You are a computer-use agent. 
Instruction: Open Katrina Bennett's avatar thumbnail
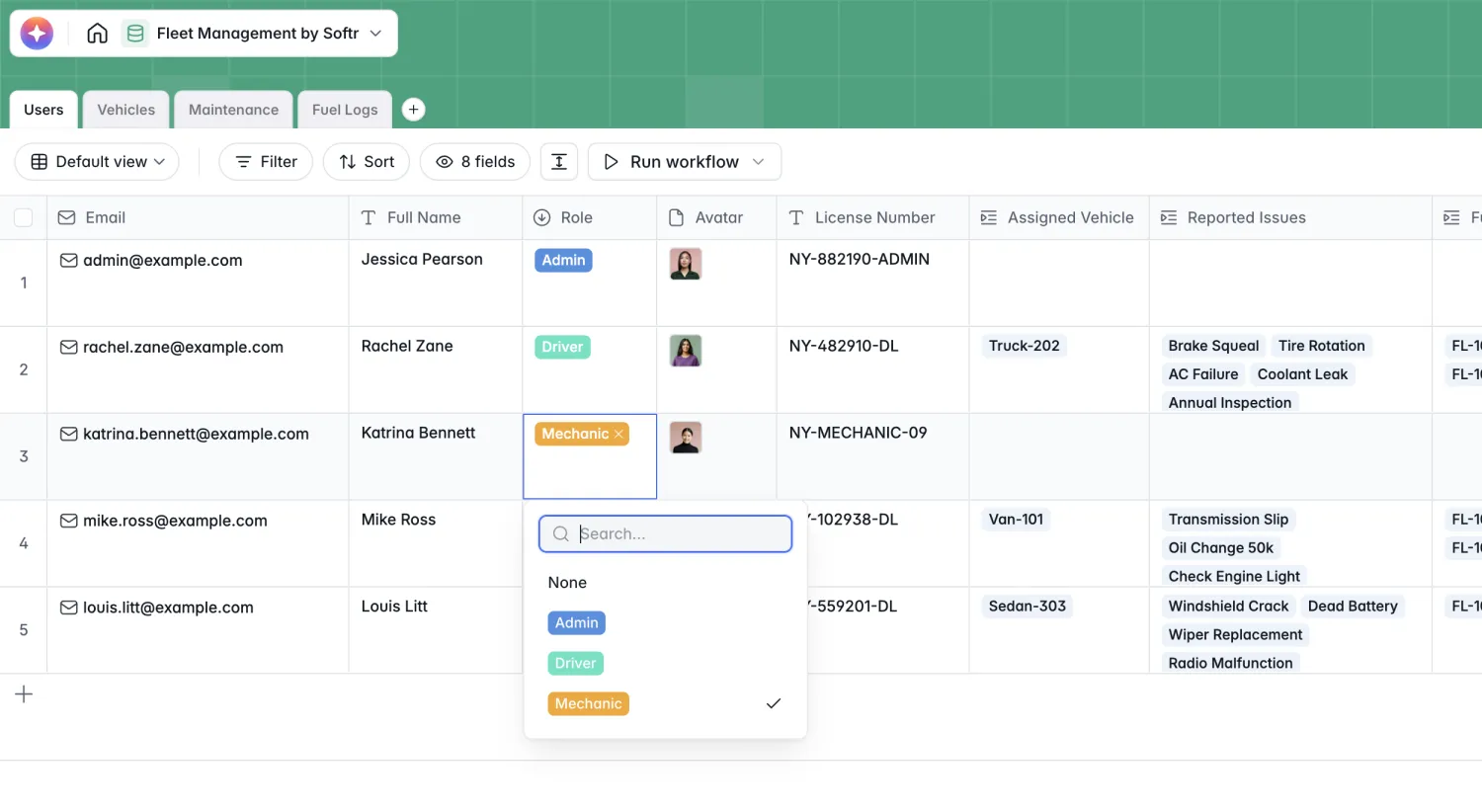tap(686, 438)
